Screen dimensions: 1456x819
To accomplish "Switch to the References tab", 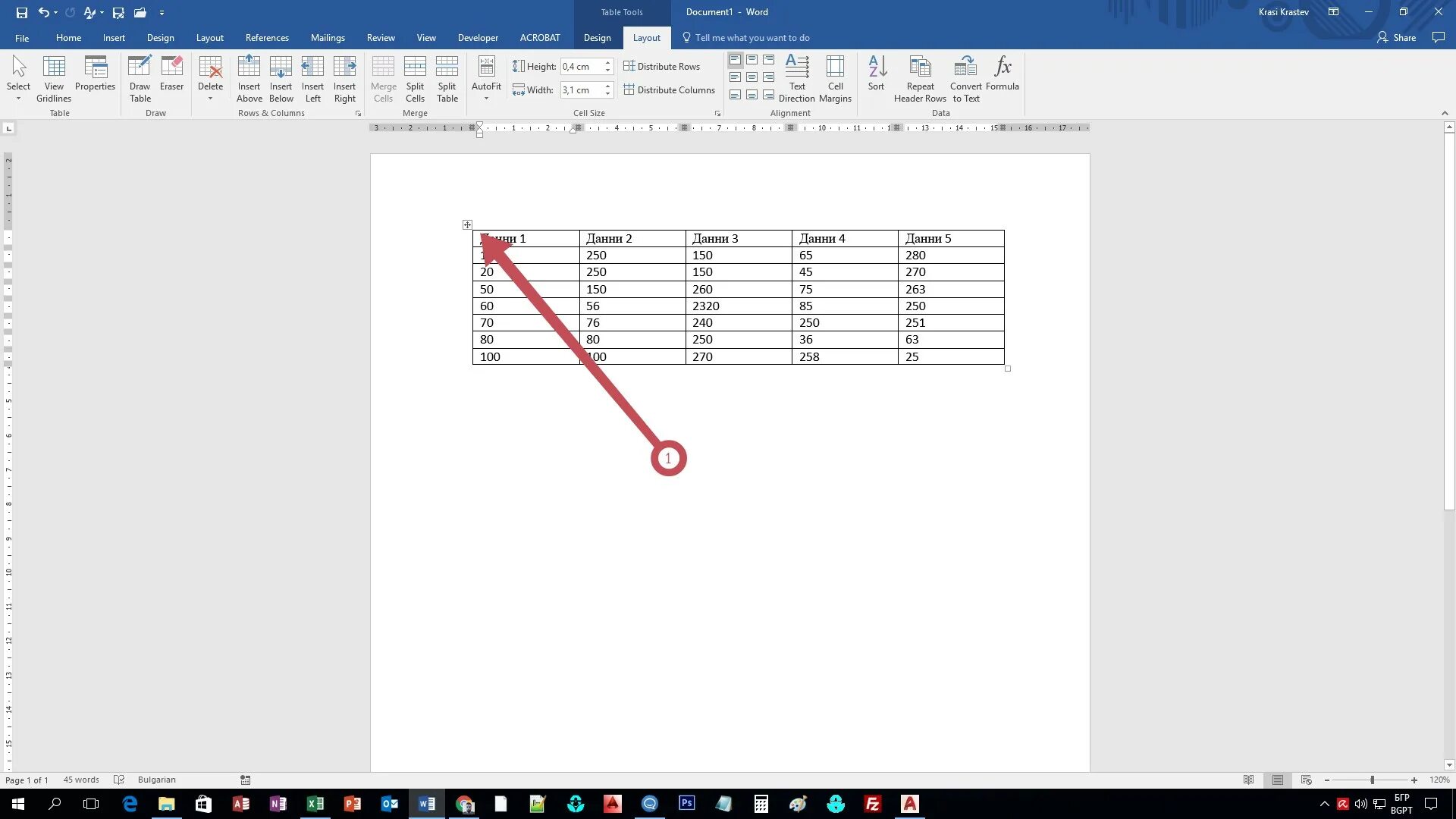I will 267,38.
